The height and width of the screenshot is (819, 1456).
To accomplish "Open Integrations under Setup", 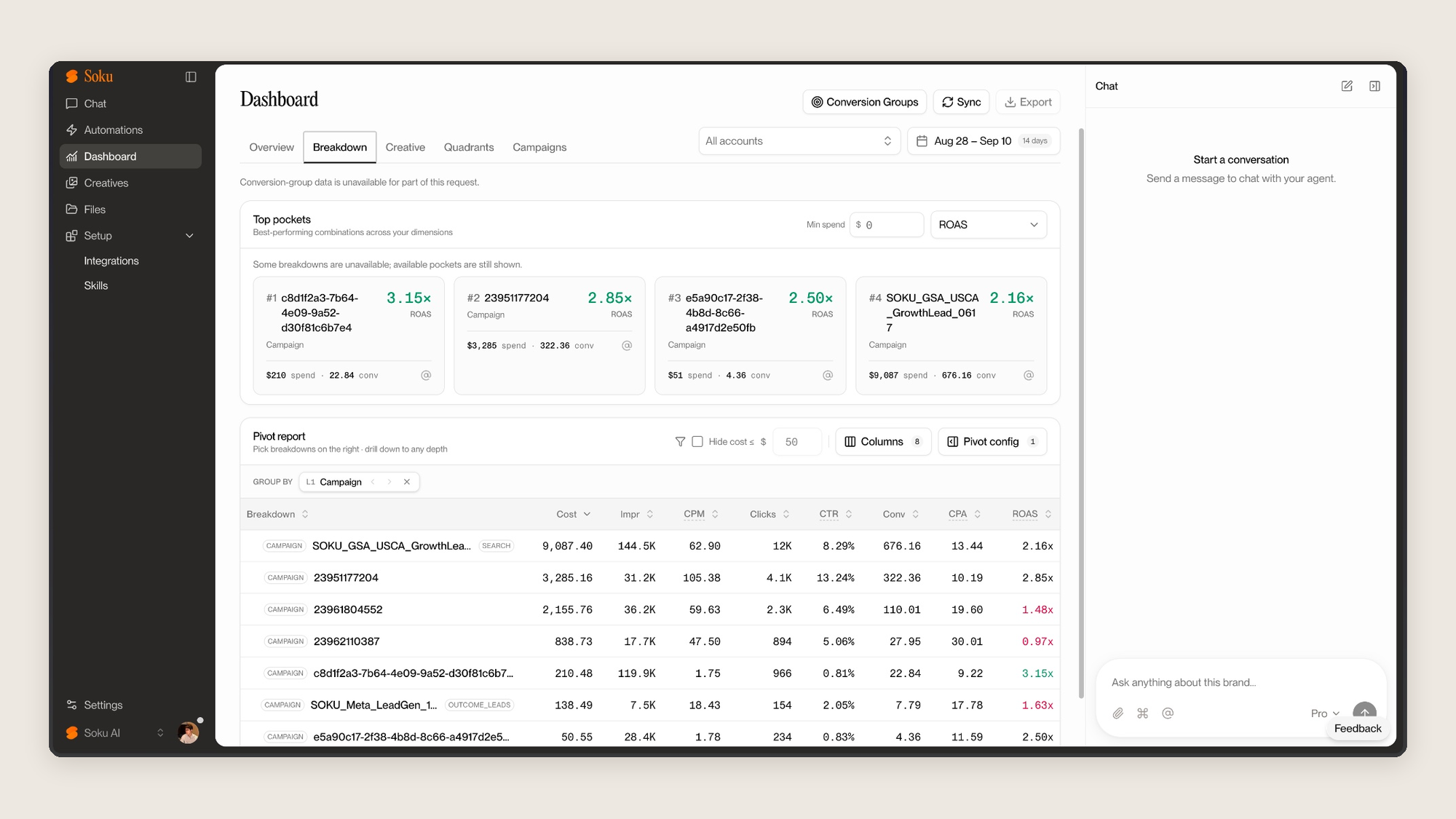I will click(x=111, y=261).
